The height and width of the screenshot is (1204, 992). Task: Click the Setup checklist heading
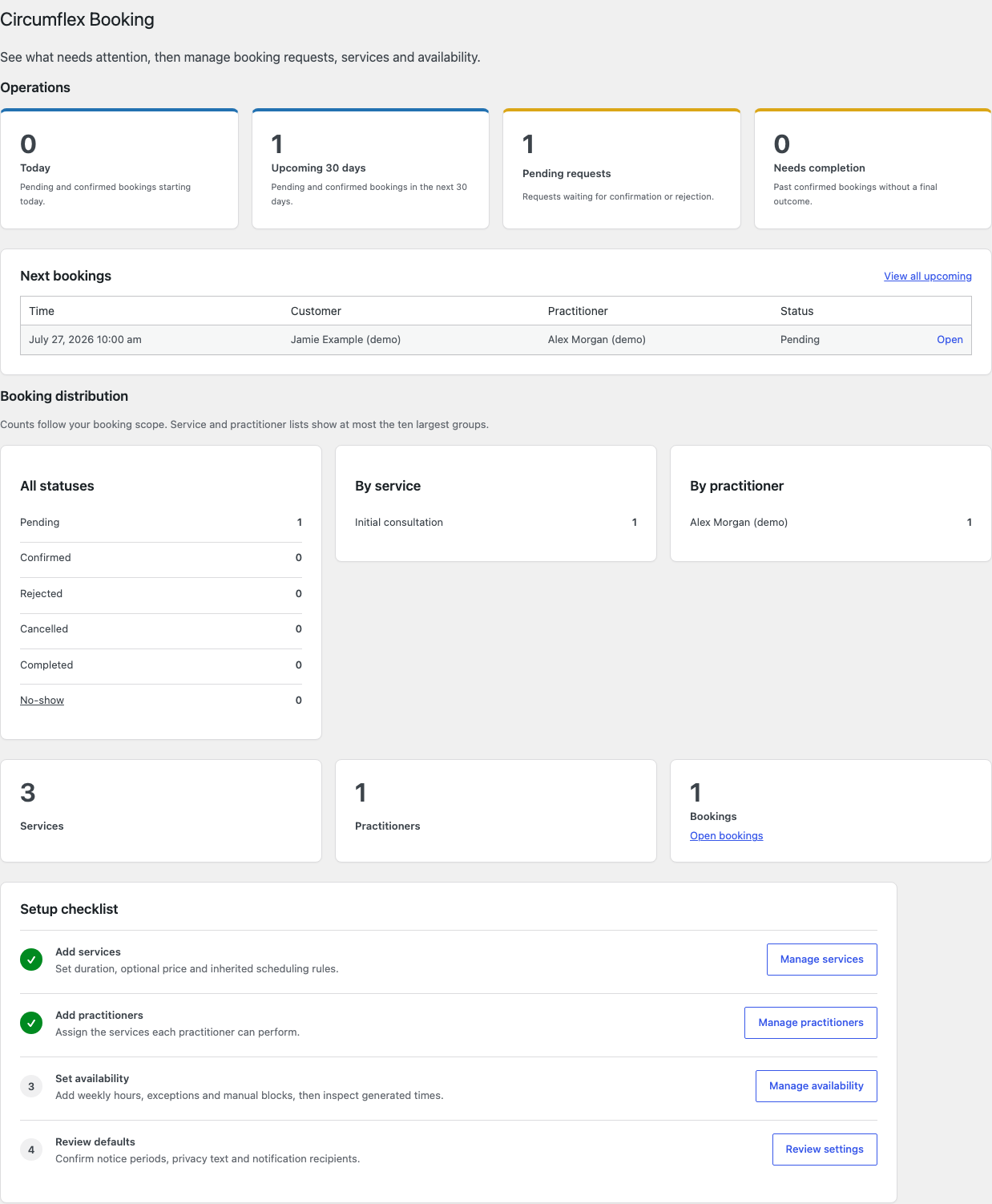69,909
